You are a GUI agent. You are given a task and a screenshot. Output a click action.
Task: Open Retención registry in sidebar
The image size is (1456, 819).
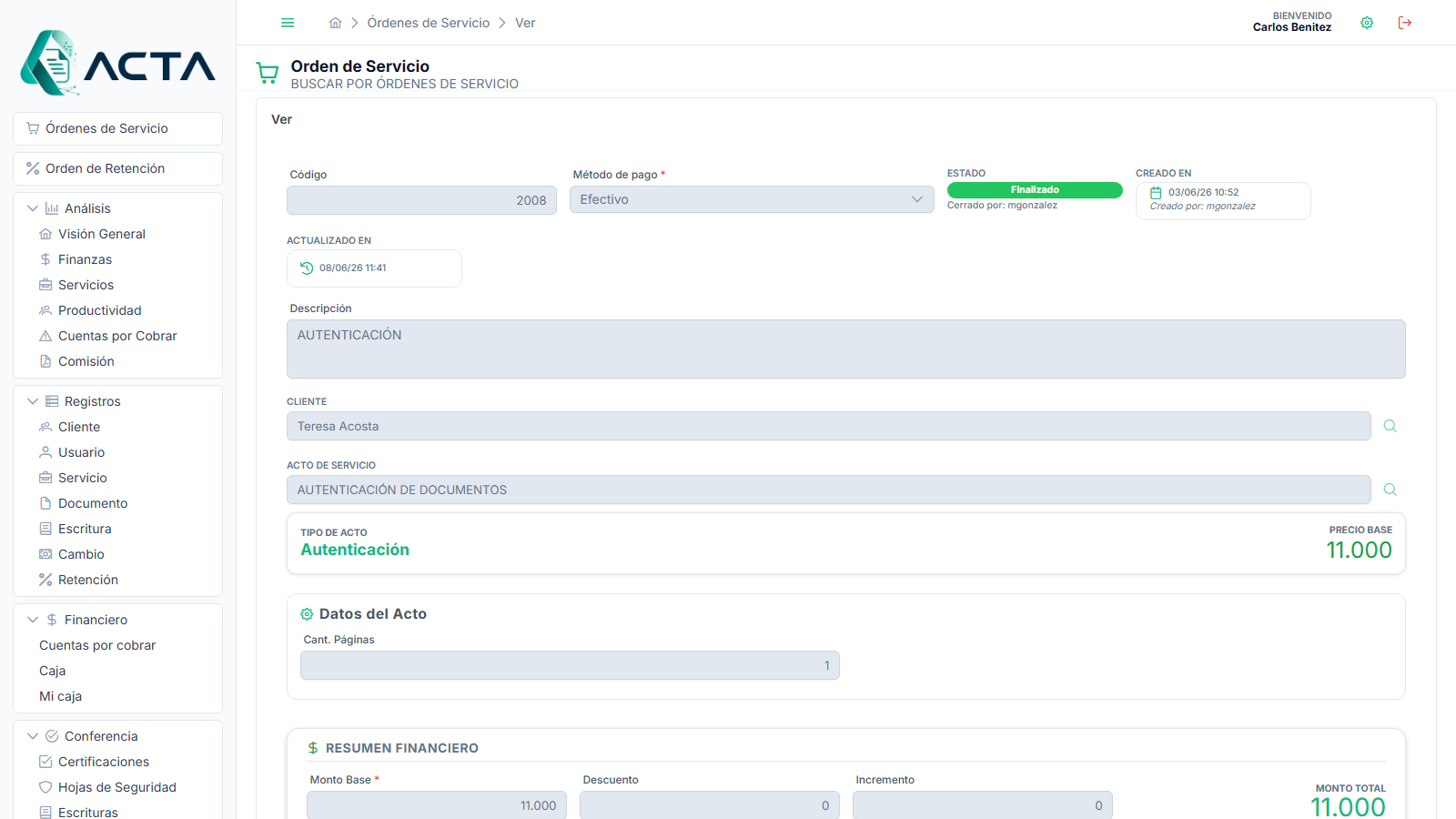pos(88,580)
